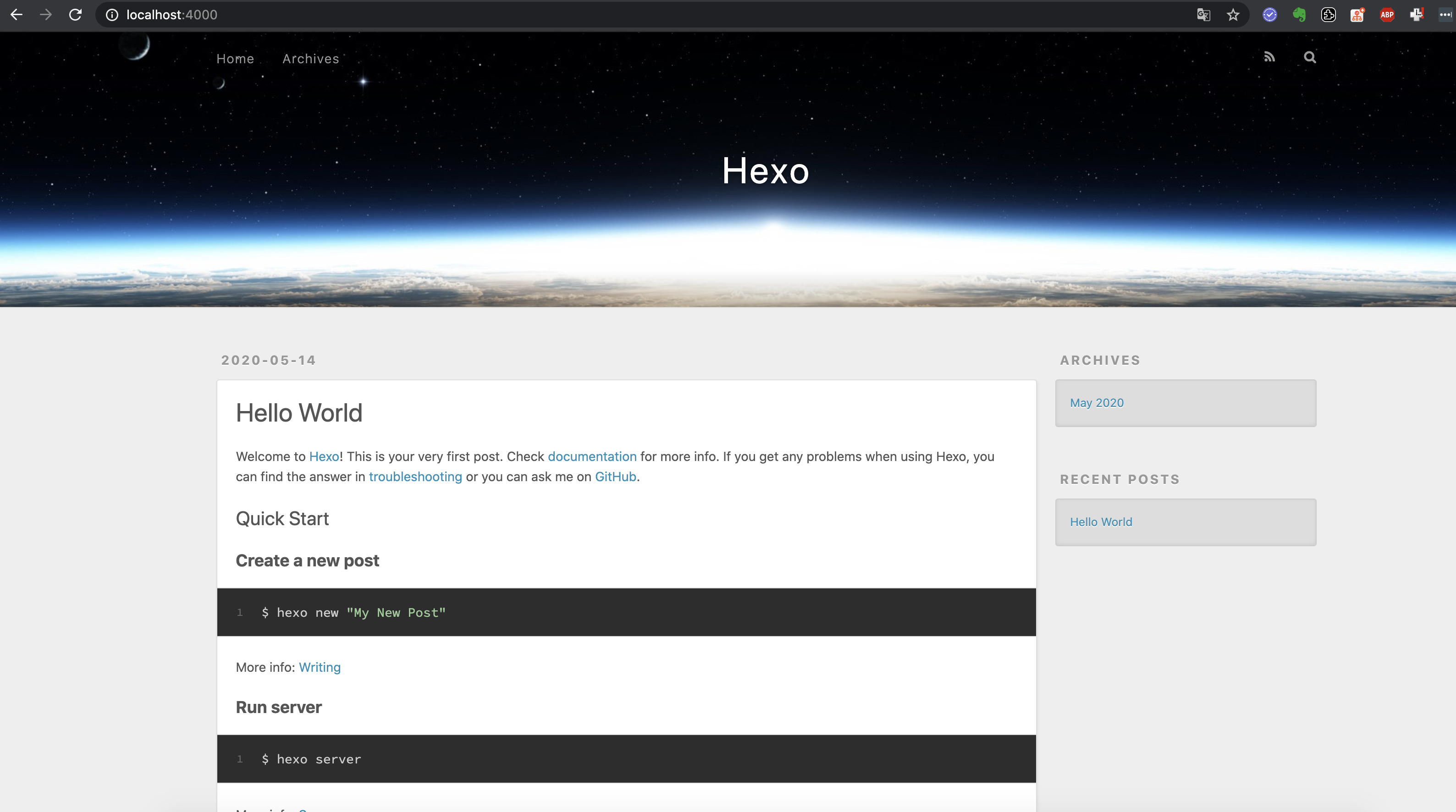Click the RSS feed icon

(x=1269, y=57)
